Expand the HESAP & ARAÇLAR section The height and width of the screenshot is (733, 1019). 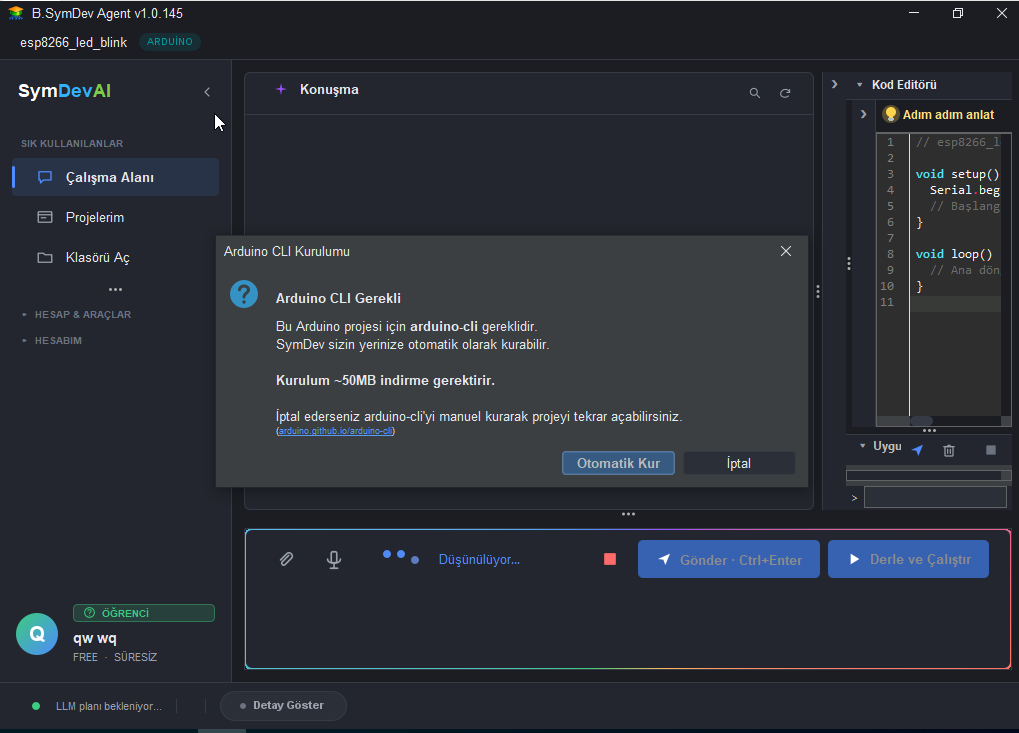pos(77,315)
